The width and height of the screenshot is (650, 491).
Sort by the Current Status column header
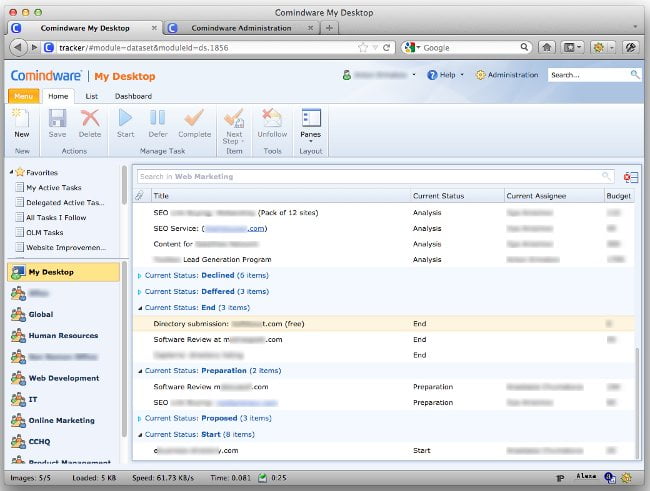pyautogui.click(x=457, y=196)
